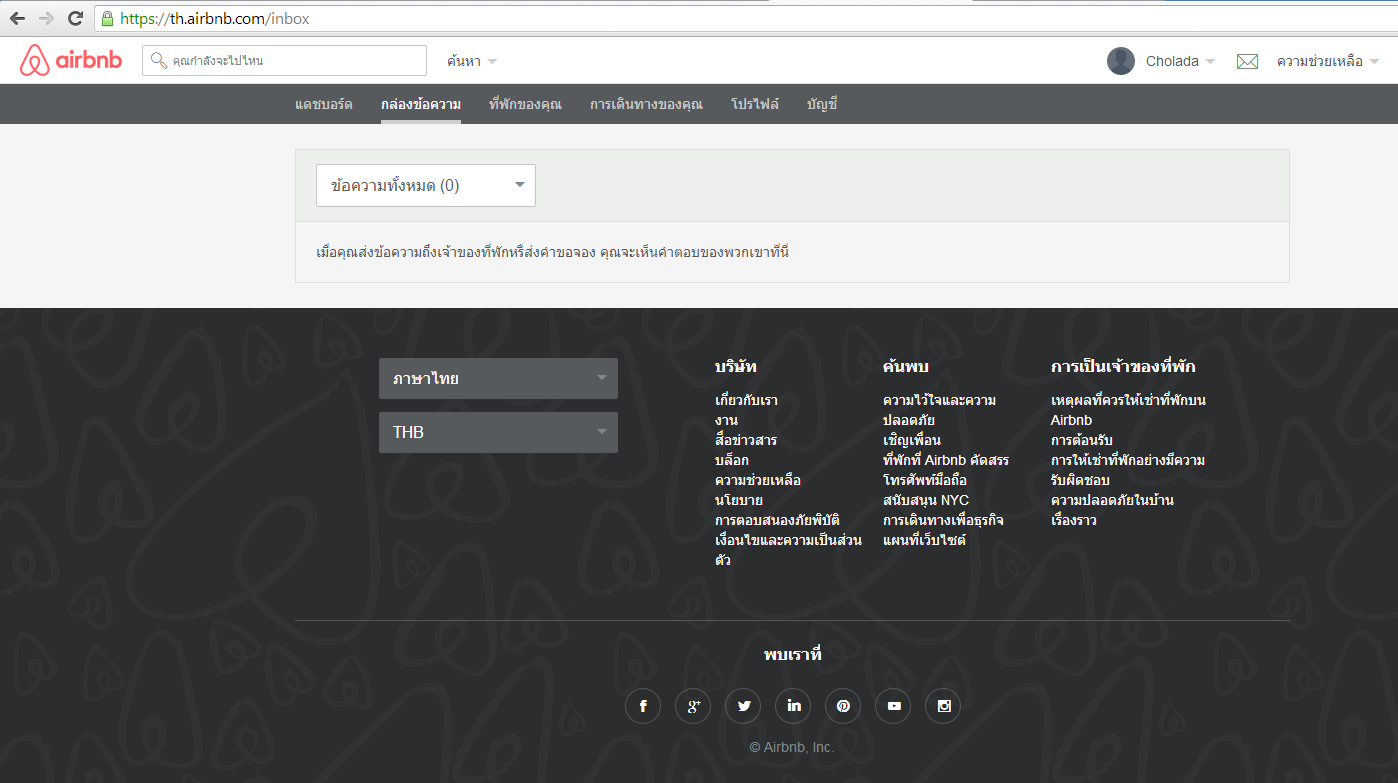Open the ความไว้ใจและความปลอดภัย link
The height and width of the screenshot is (783, 1398).
tap(939, 411)
